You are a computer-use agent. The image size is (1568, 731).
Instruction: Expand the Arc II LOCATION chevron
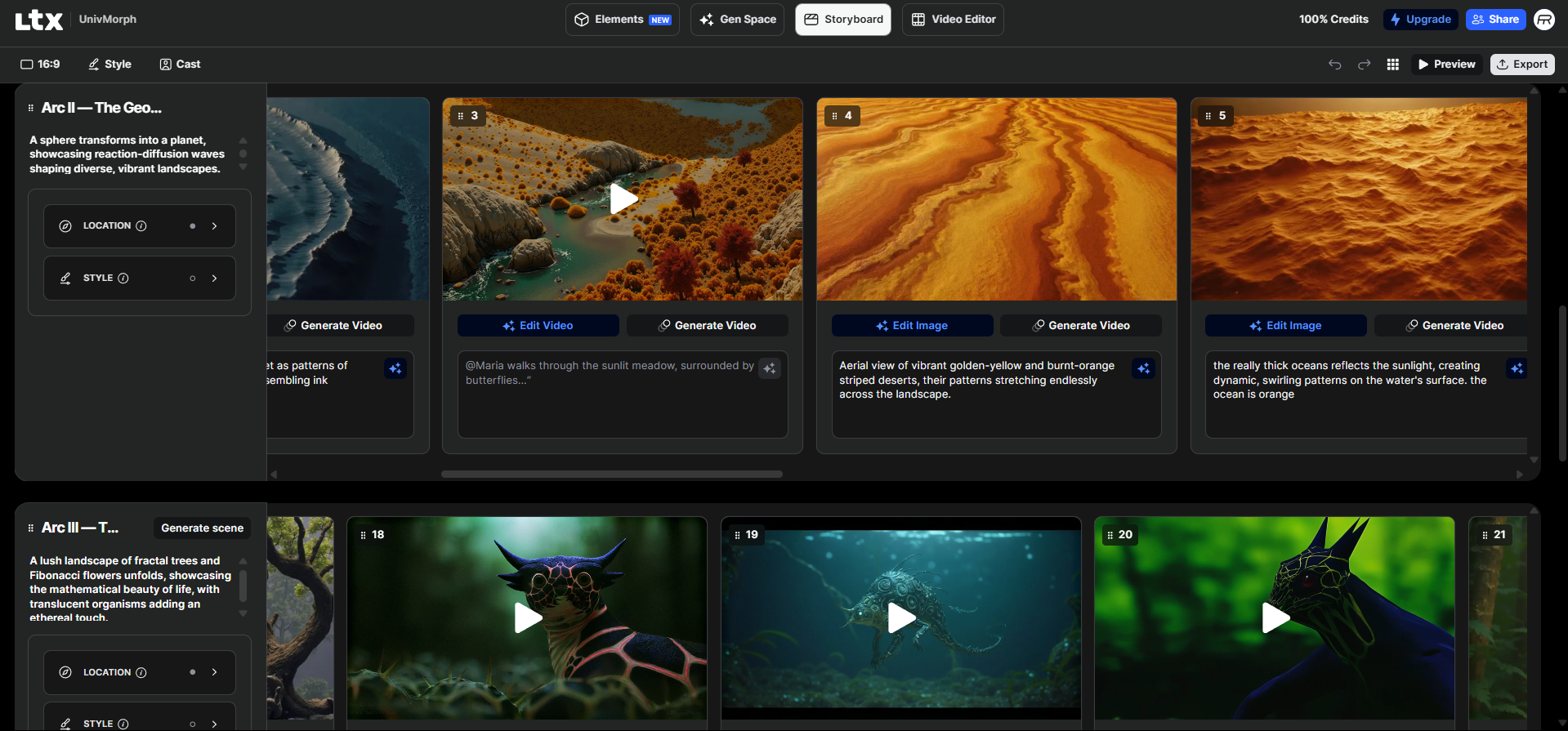click(214, 226)
